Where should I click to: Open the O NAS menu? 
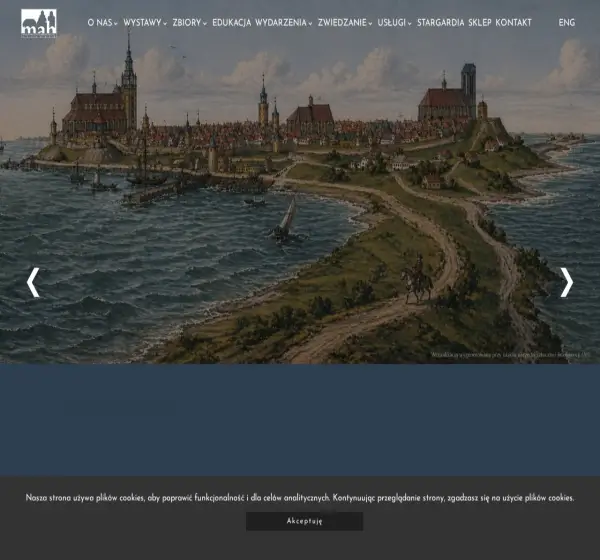point(100,23)
